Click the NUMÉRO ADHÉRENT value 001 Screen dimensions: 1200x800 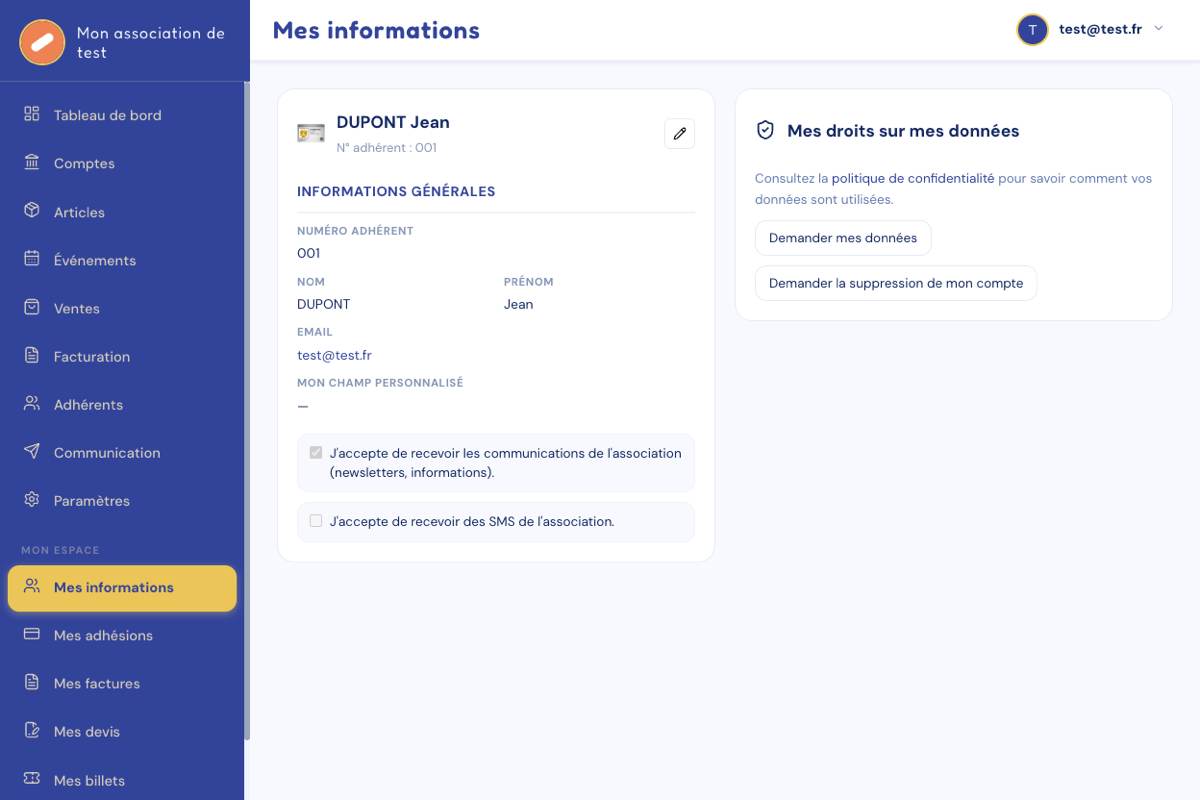308,253
